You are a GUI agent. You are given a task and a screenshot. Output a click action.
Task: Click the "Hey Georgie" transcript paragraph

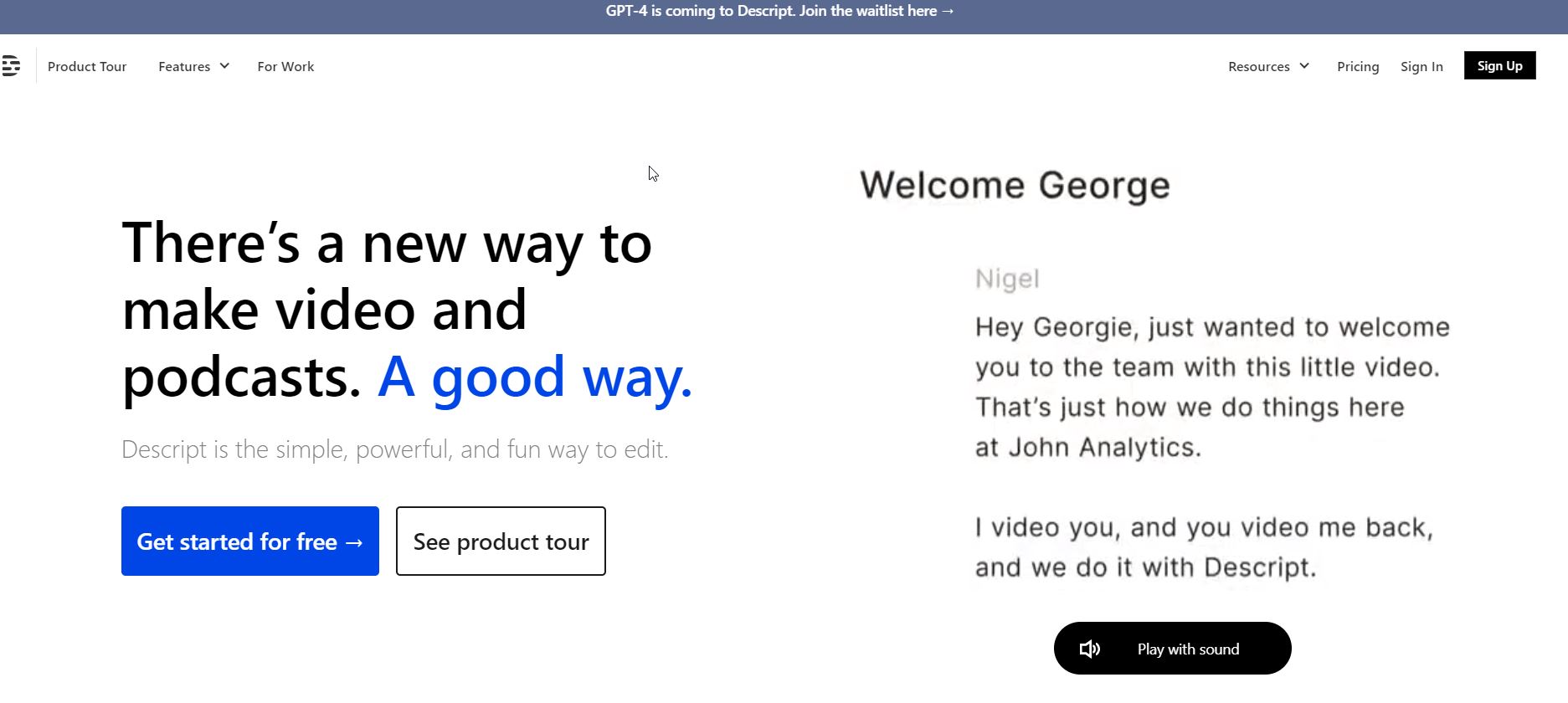pyautogui.click(x=1211, y=387)
